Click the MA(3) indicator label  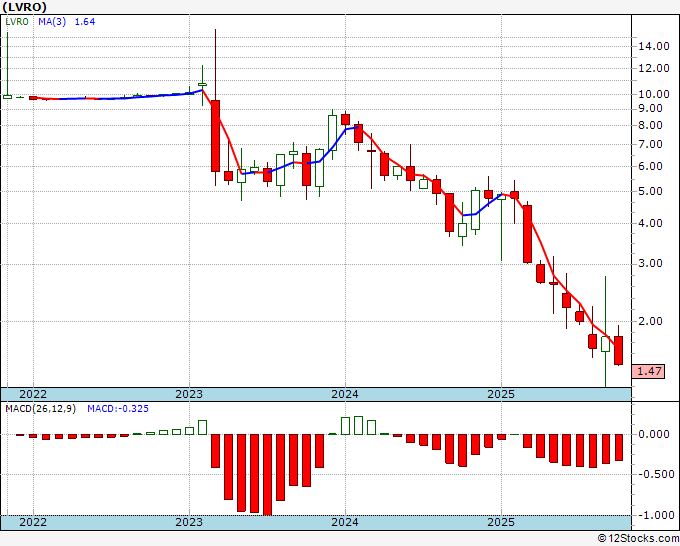click(52, 22)
